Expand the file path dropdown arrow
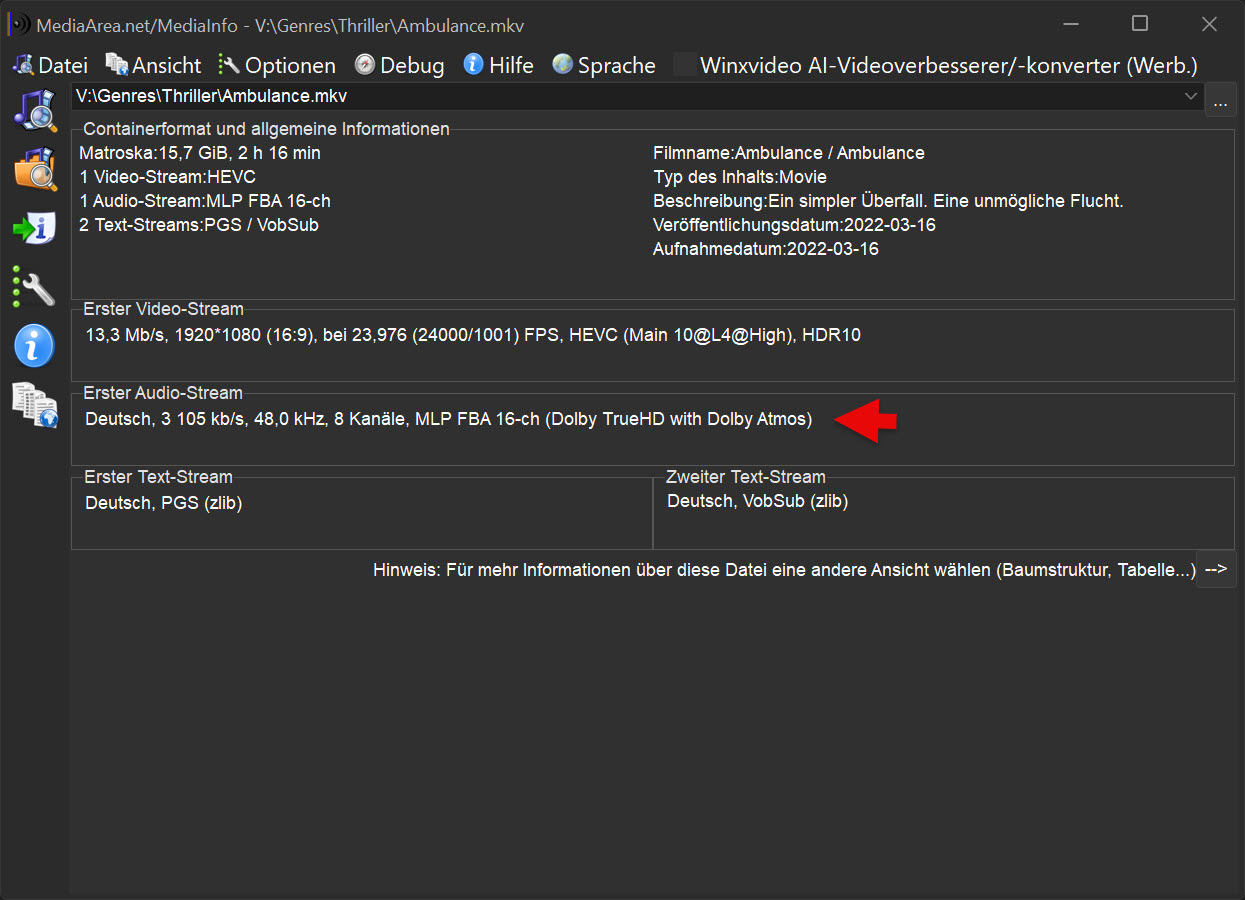Image resolution: width=1245 pixels, height=900 pixels. click(x=1191, y=96)
